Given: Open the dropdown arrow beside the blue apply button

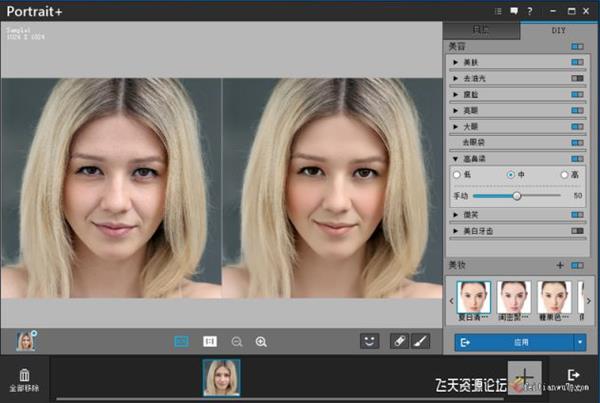Looking at the screenshot, I should tap(580, 342).
